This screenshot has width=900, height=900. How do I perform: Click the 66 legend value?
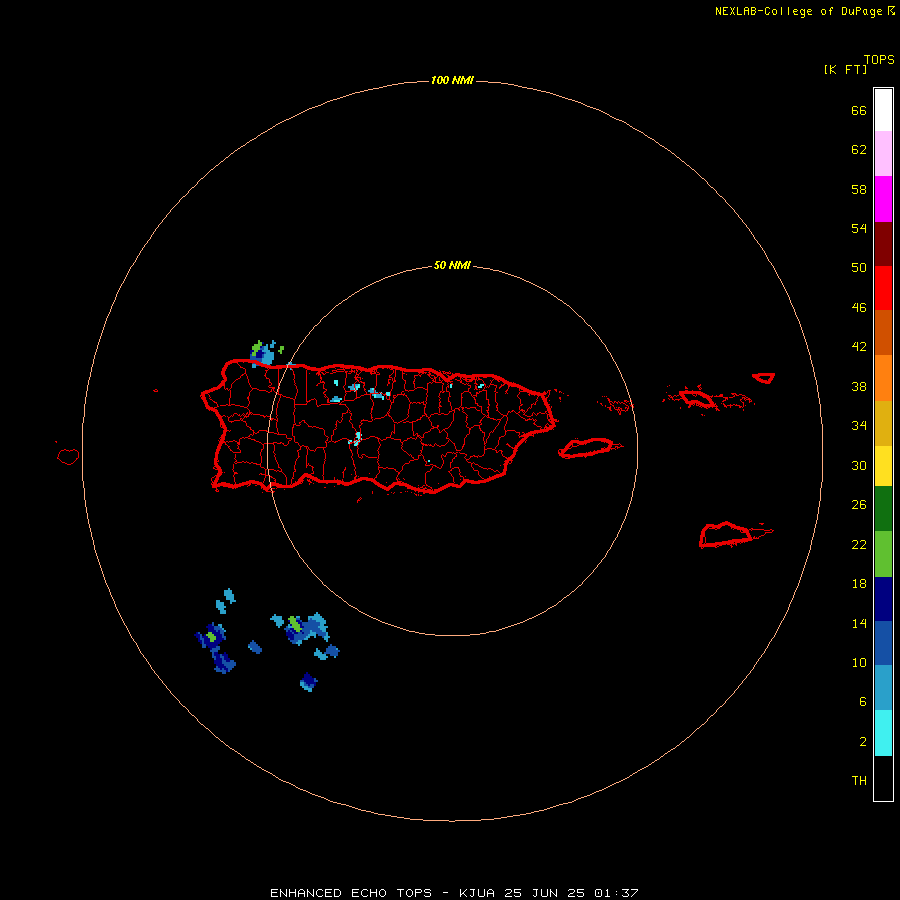(x=859, y=110)
